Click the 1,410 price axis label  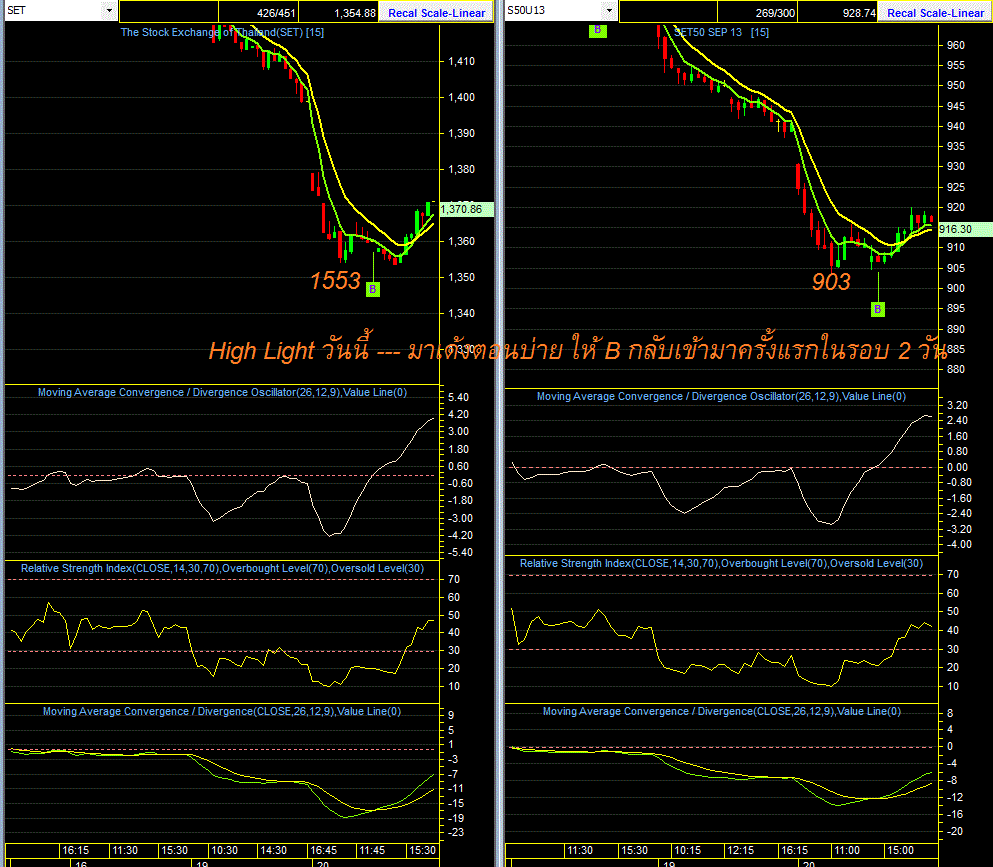pyautogui.click(x=462, y=61)
